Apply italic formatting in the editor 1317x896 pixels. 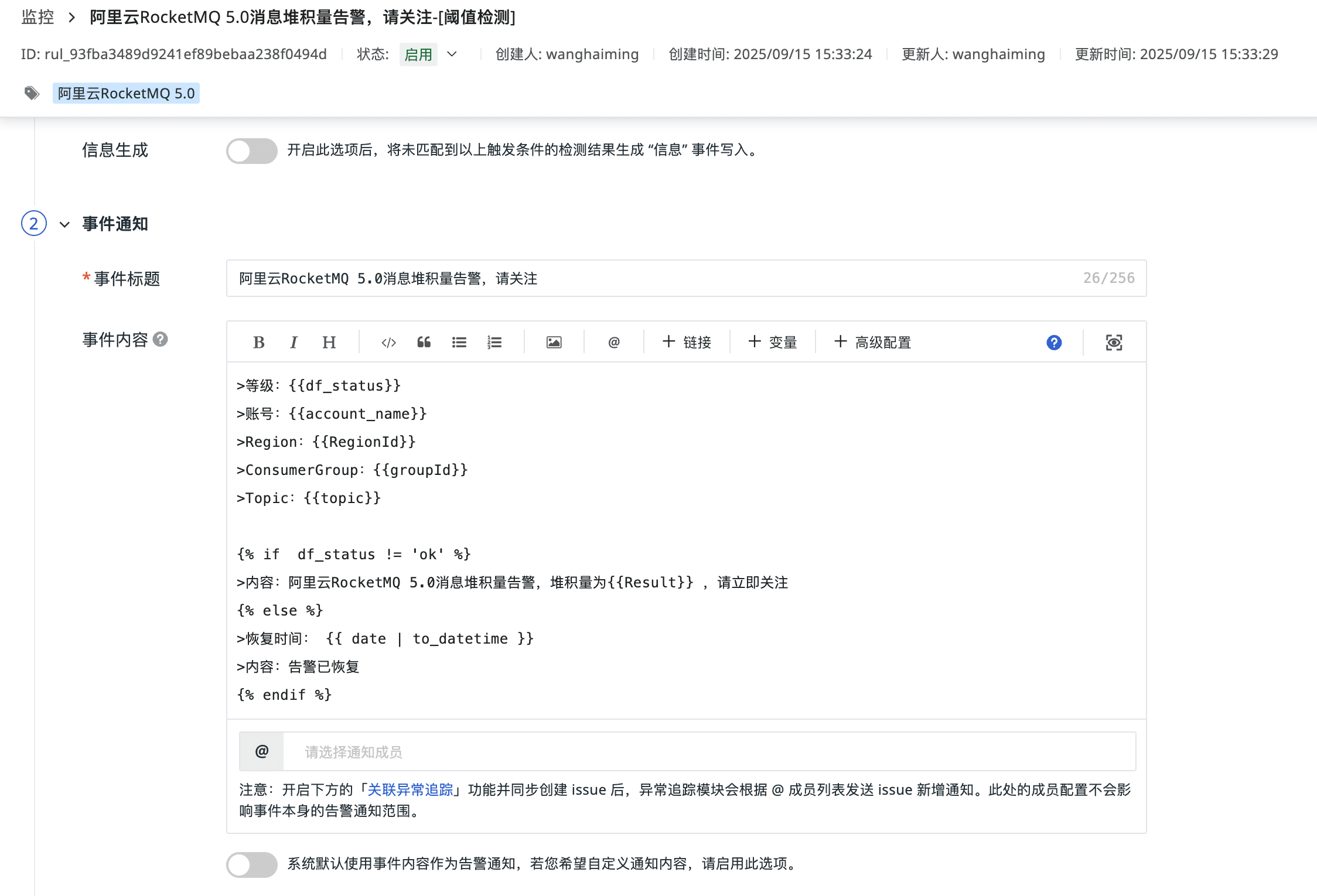[294, 343]
